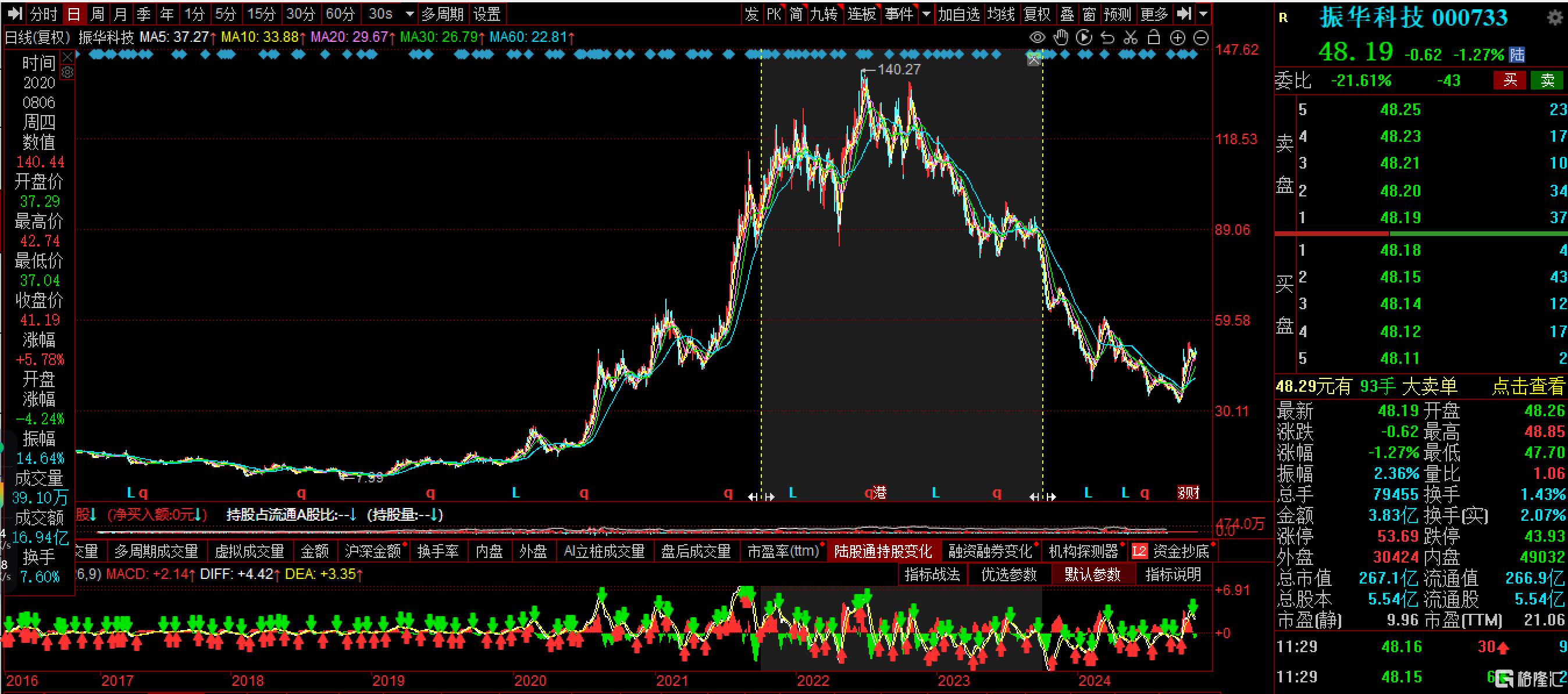Zoom out with the minus circle icon
The image size is (1568, 694).
[1201, 38]
